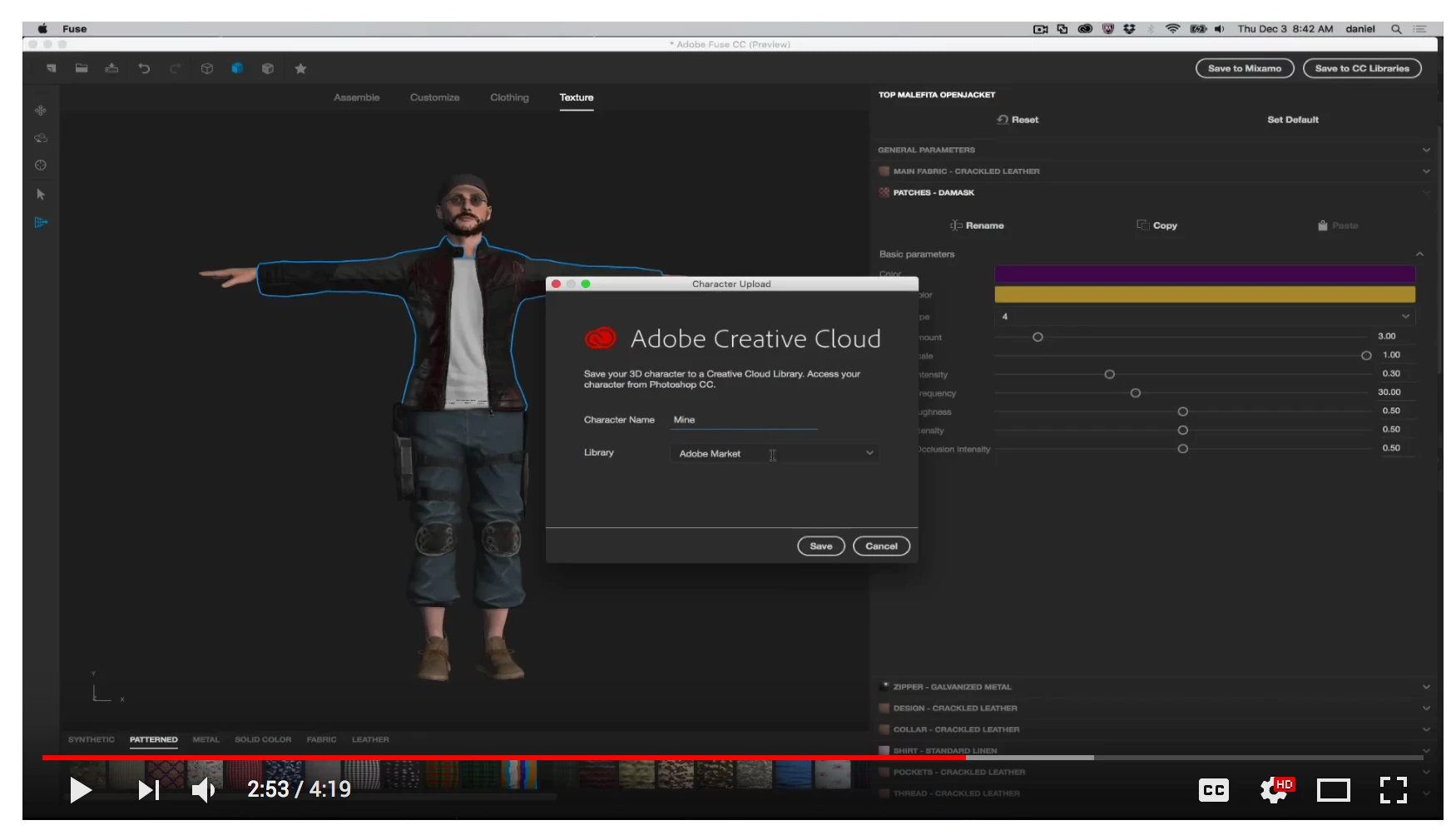Open the Metal texture category
Screen dimensions: 1456x840
206,739
